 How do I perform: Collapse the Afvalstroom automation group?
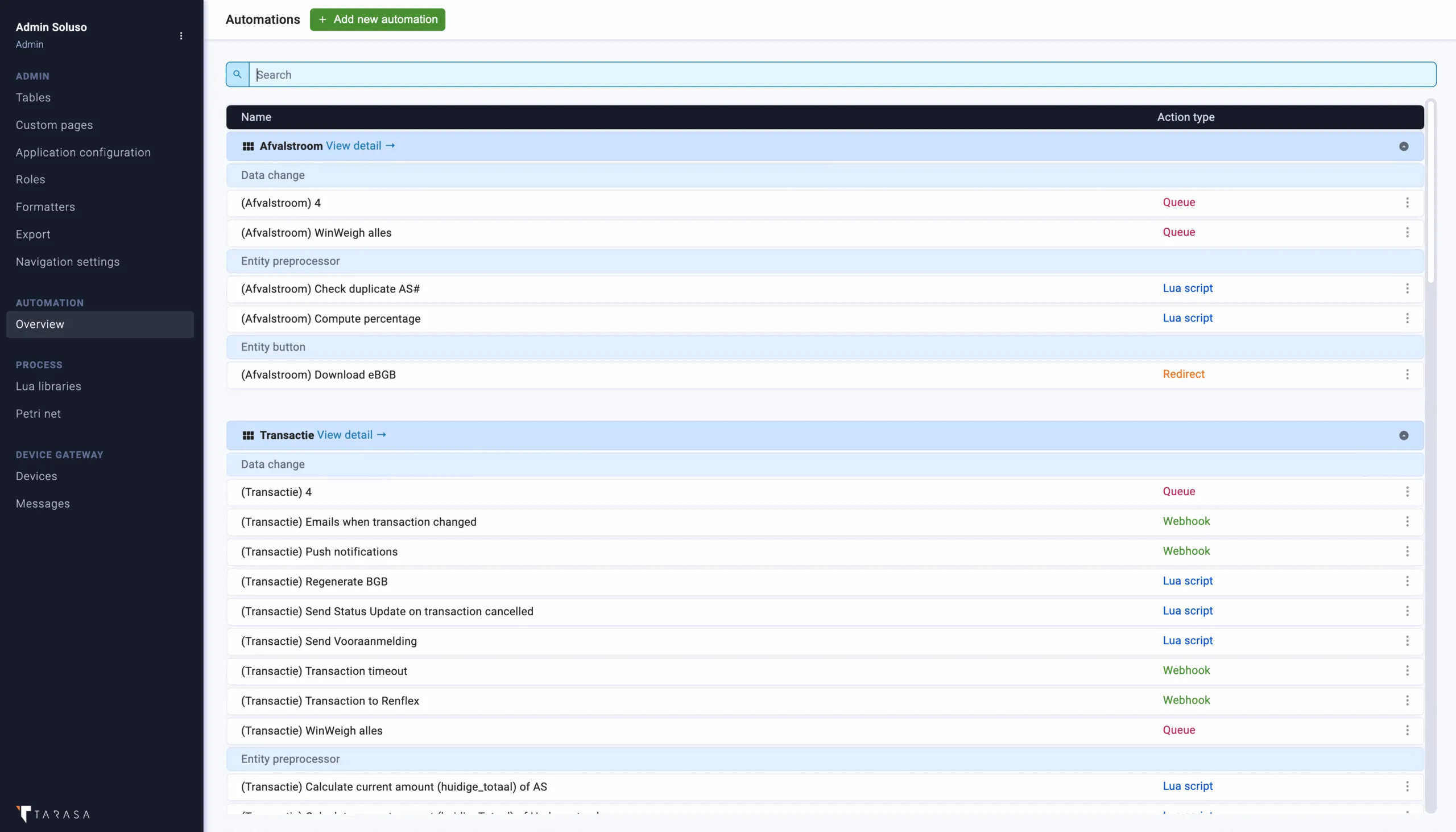coord(1404,146)
